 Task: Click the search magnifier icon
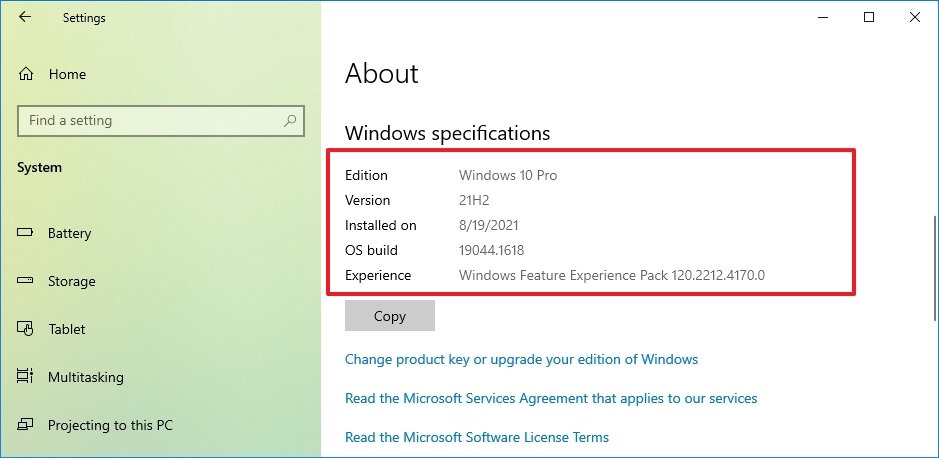[x=290, y=121]
